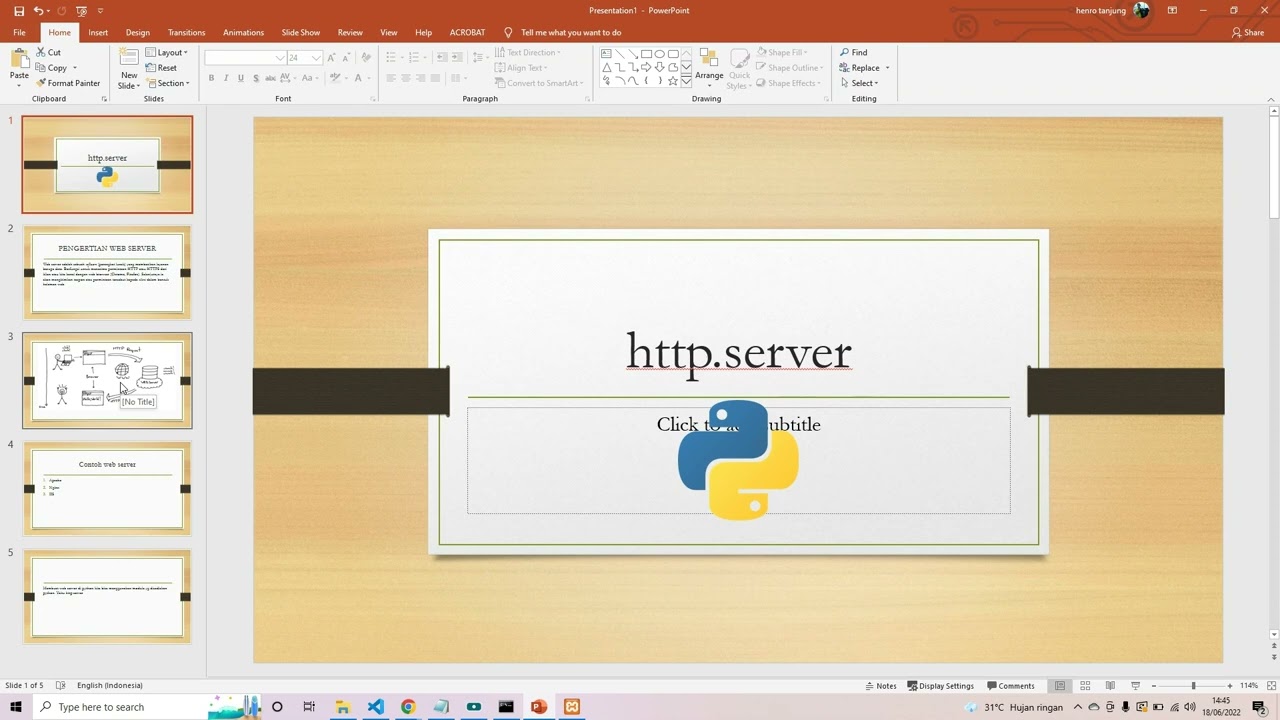Click the spell check icon in status bar
The image size is (1280, 720).
(x=61, y=686)
